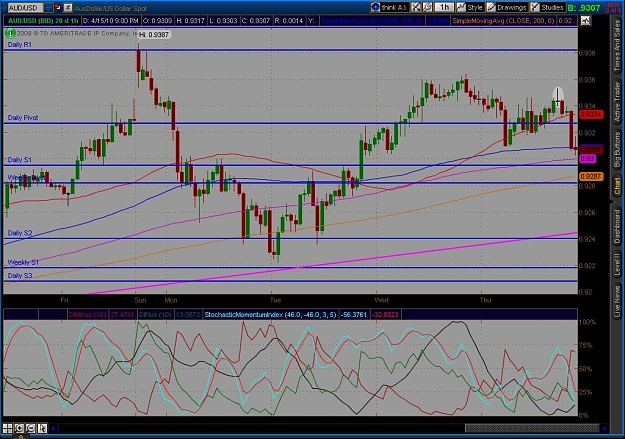
Task: Click the B: .9307 bid quote
Action: (x=584, y=8)
